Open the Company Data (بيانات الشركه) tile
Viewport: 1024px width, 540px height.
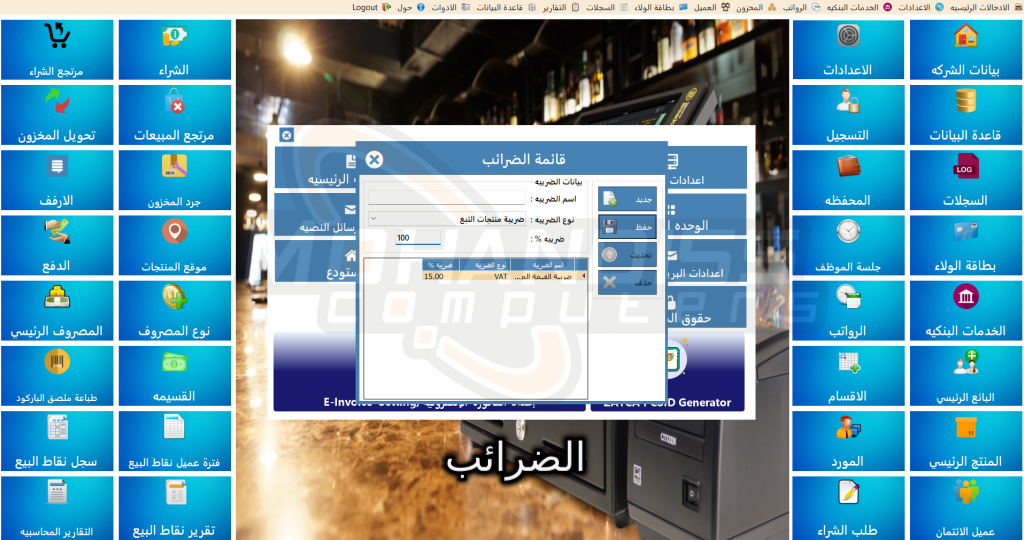pyautogui.click(x=965, y=48)
